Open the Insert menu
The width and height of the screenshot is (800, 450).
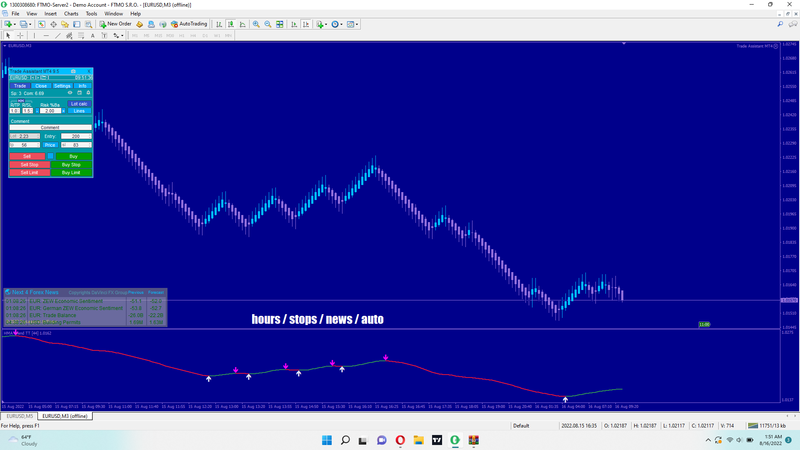click(51, 14)
